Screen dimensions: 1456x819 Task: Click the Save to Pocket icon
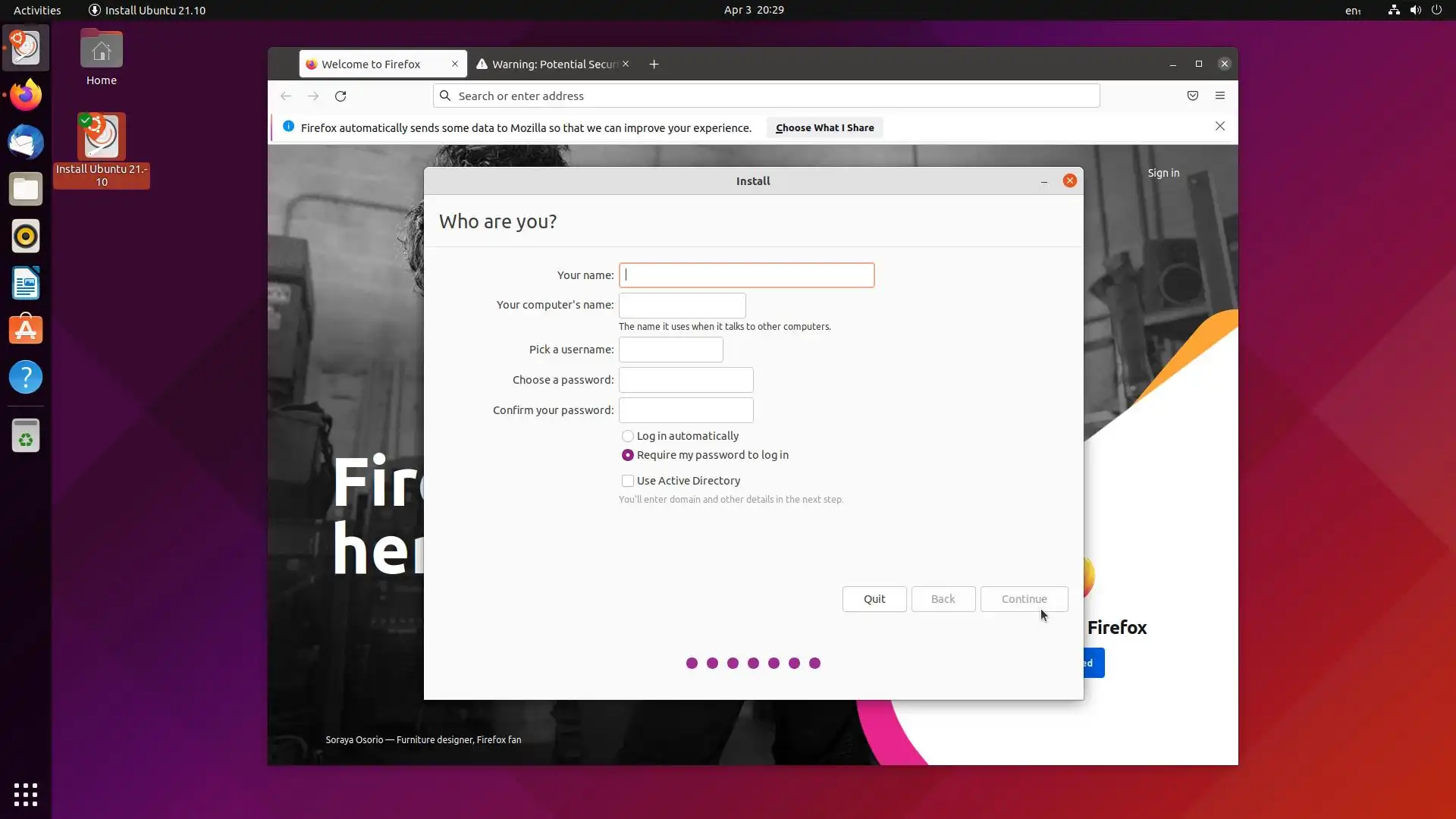(1193, 96)
